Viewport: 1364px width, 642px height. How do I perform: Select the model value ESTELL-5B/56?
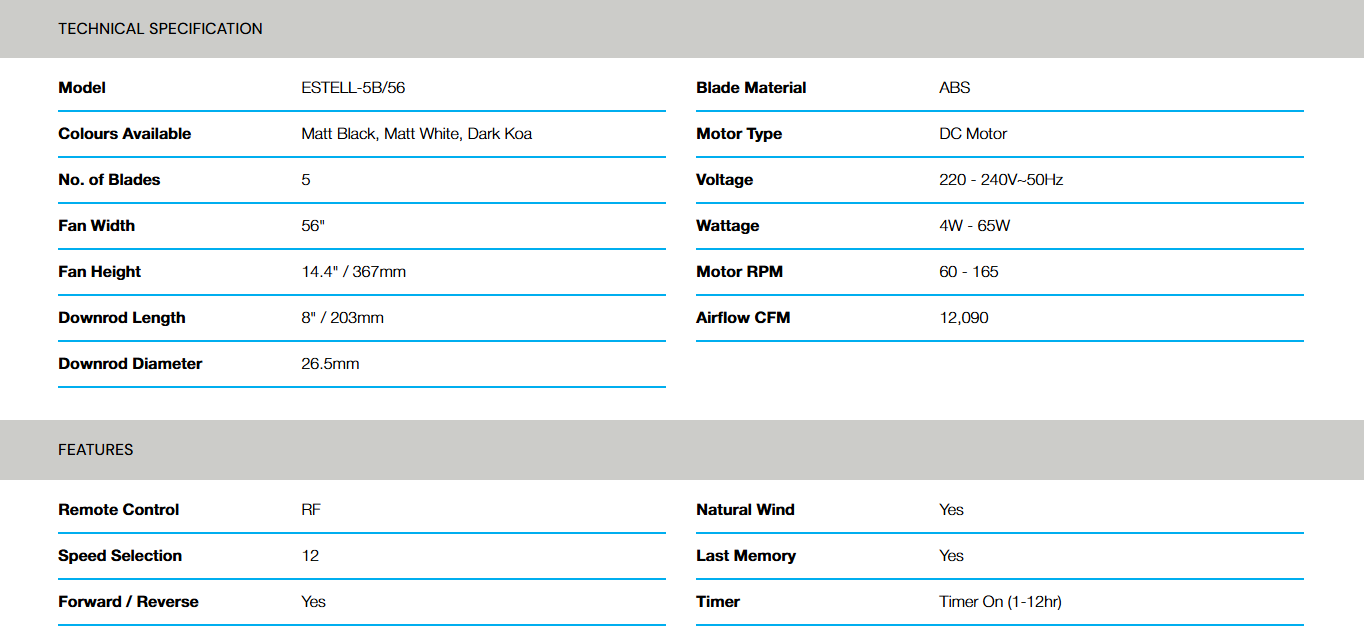[353, 88]
